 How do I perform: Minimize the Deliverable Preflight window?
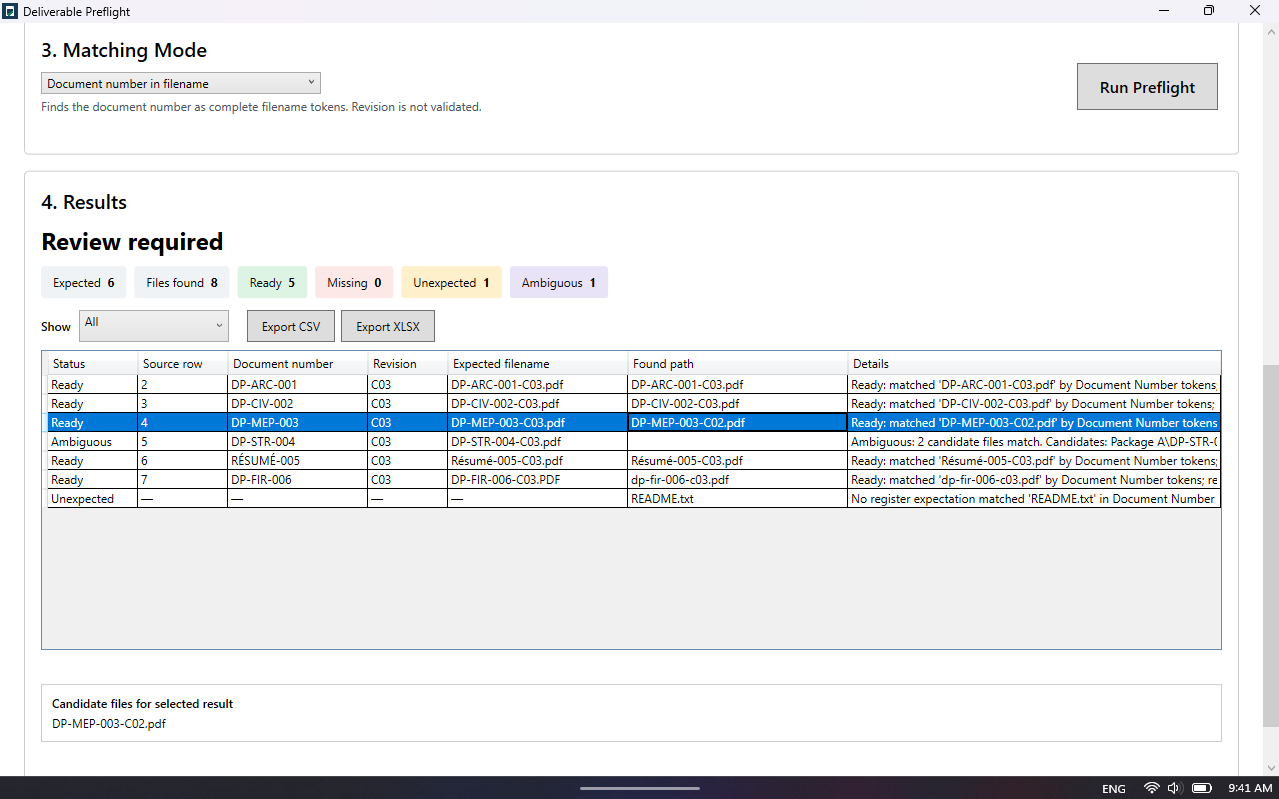coord(1165,11)
